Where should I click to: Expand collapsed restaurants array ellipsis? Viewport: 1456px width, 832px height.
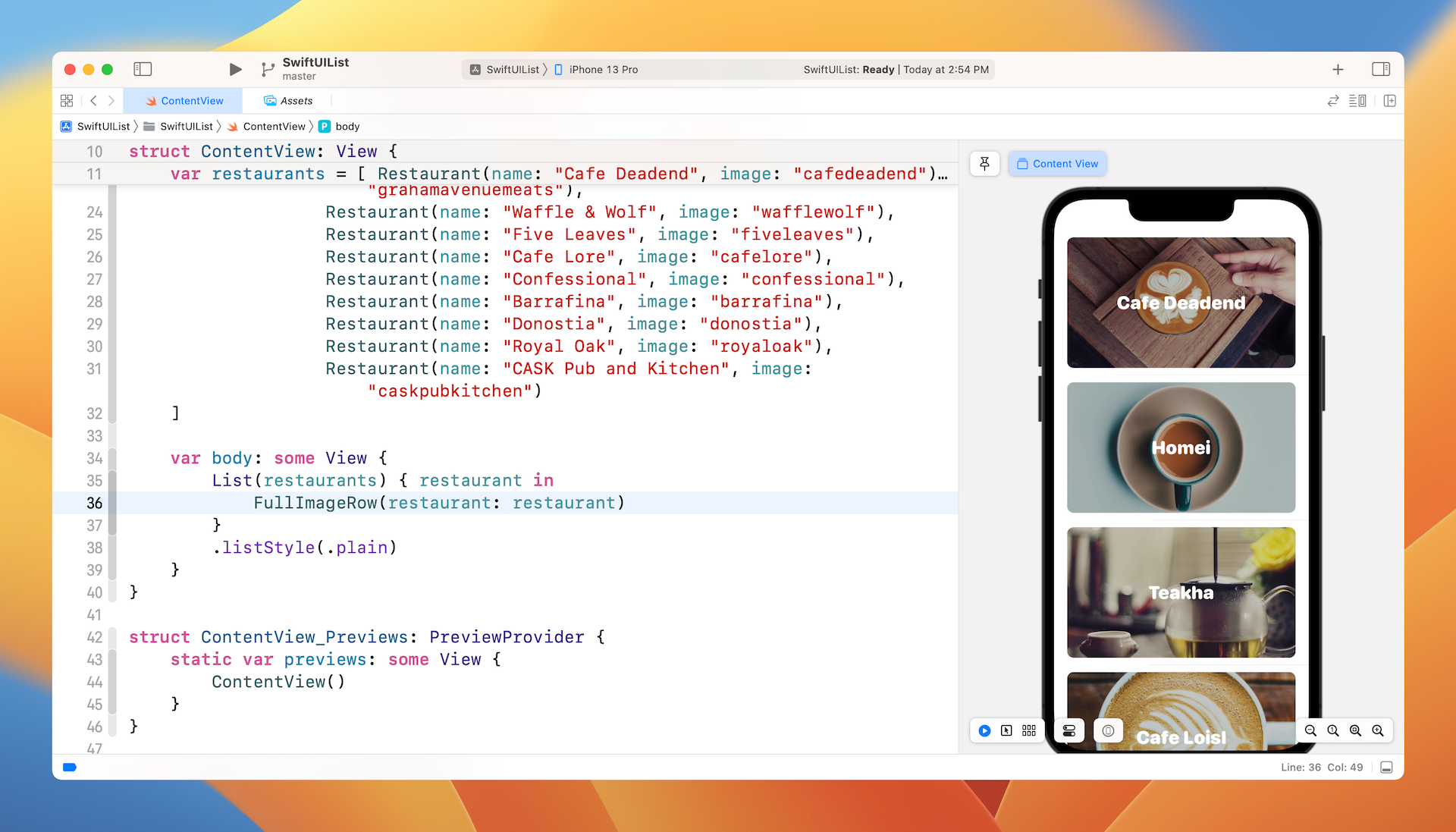tap(943, 174)
